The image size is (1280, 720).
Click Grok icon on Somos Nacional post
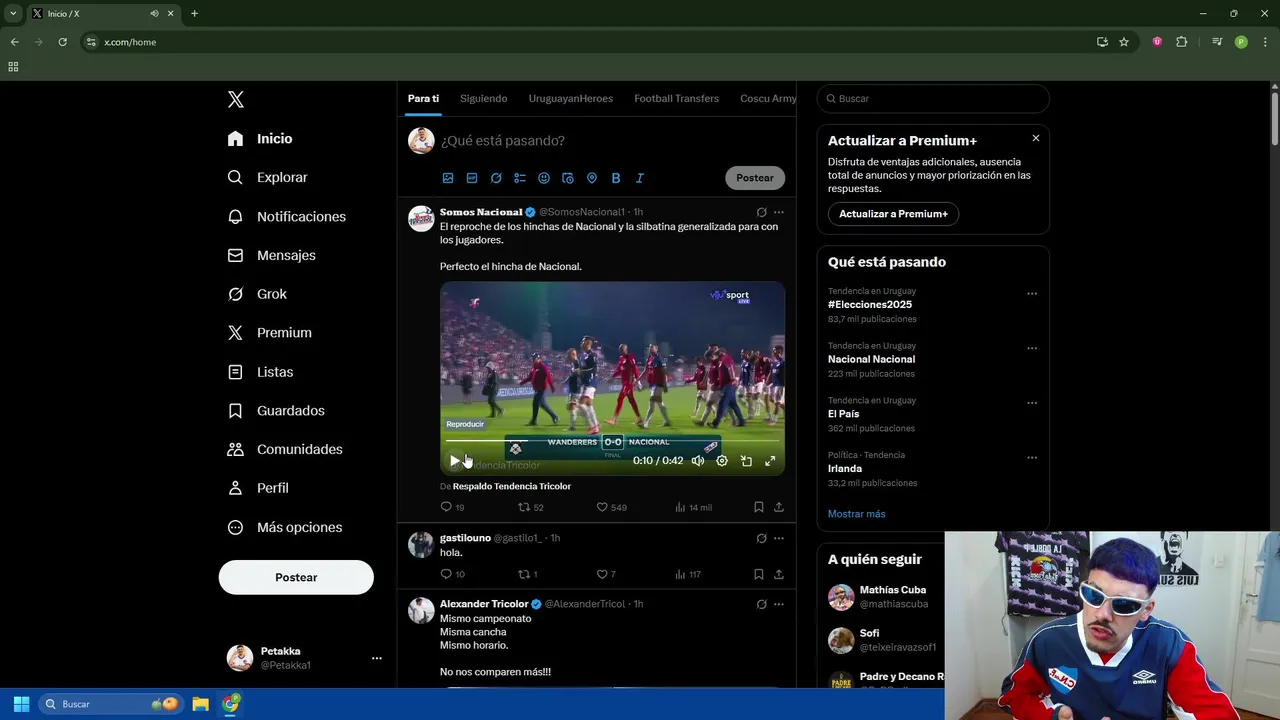[x=761, y=212]
